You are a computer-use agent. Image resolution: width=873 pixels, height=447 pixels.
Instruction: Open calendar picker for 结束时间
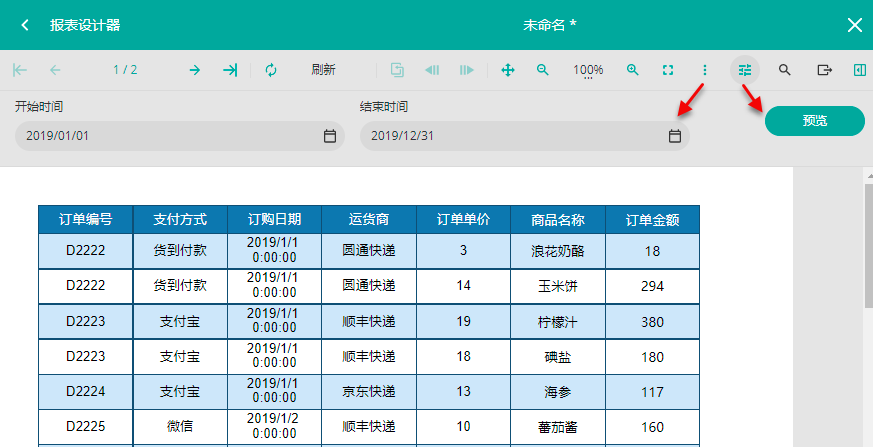click(x=675, y=136)
